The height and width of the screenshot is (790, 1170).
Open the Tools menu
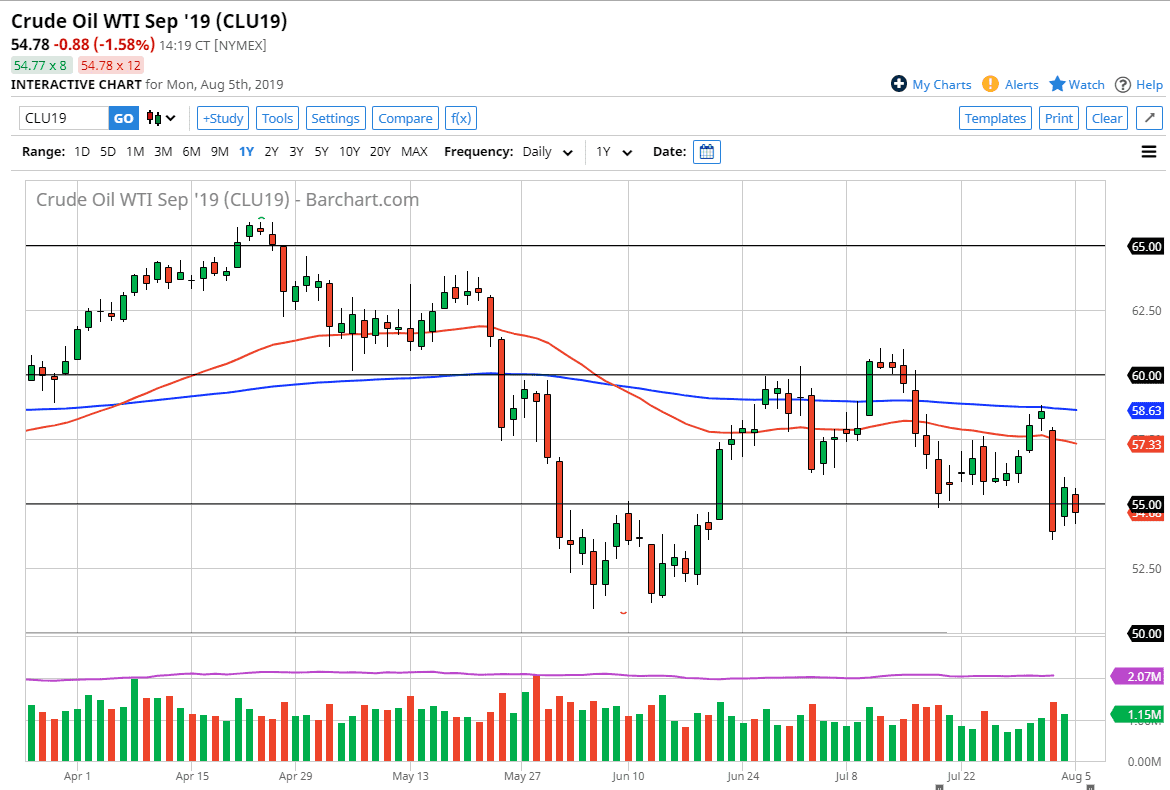[x=277, y=118]
